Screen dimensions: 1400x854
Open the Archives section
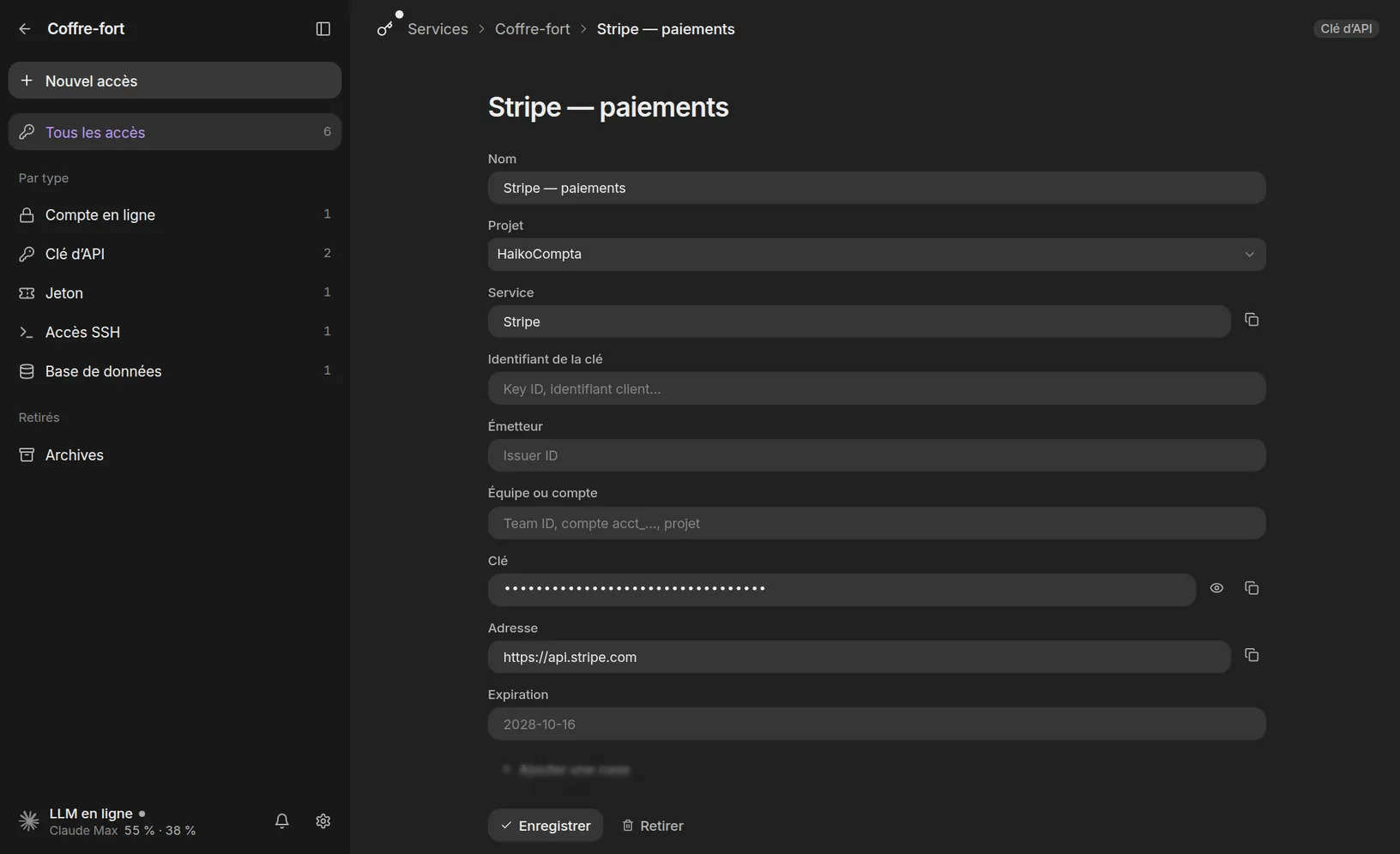(175, 455)
